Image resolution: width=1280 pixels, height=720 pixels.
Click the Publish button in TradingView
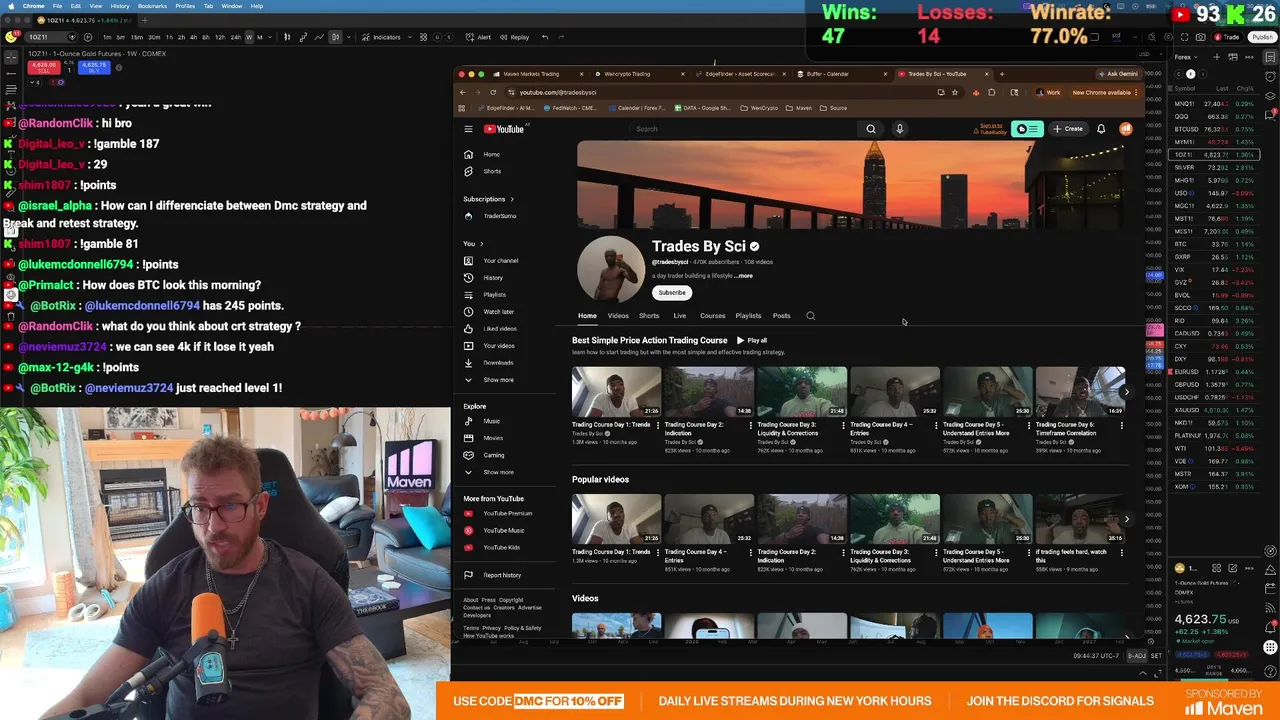point(1262,37)
